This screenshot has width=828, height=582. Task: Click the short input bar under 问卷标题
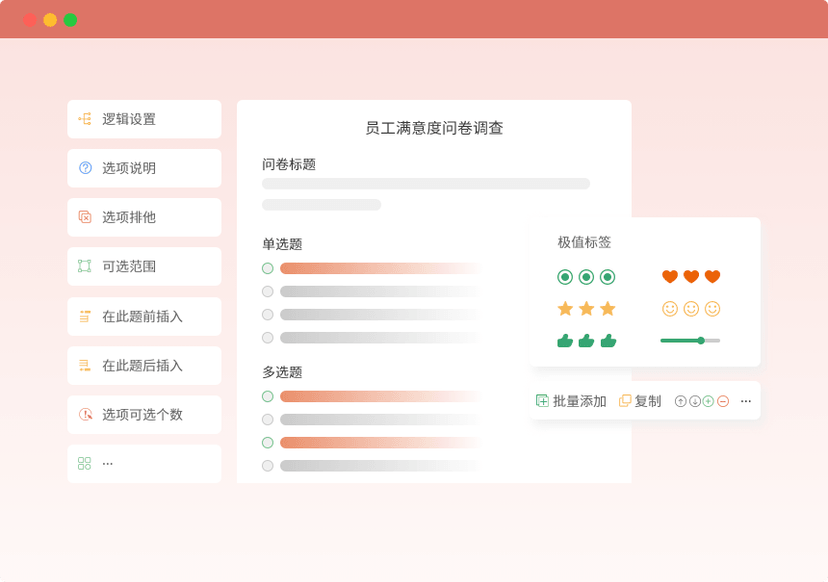click(x=321, y=204)
